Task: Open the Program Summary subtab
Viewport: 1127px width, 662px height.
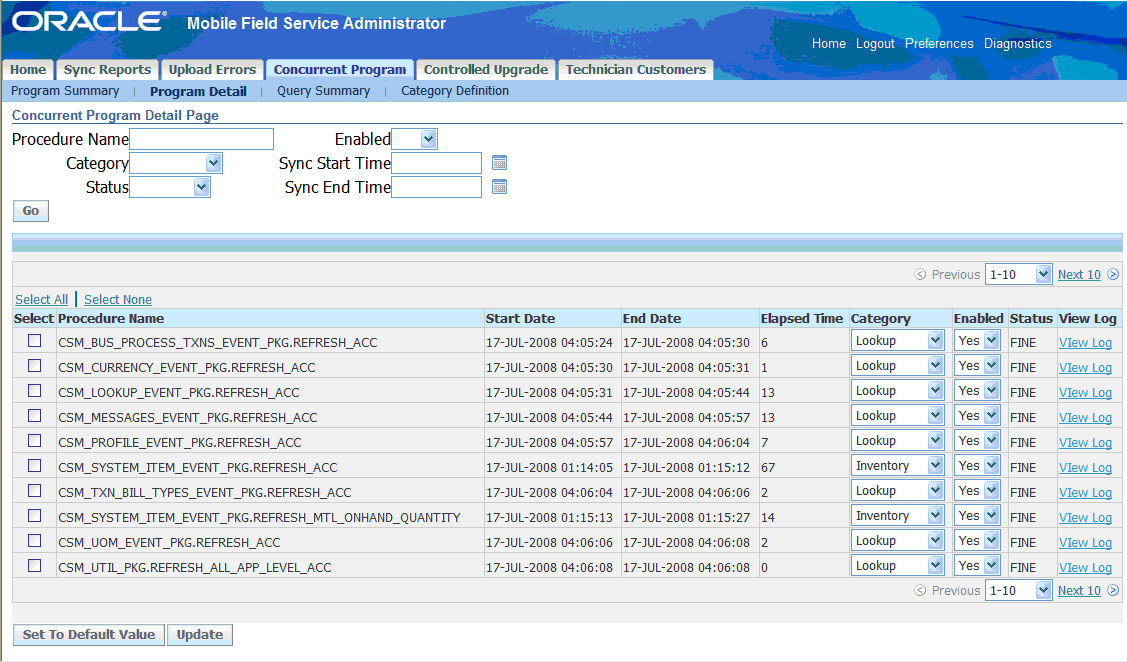Action: (x=65, y=91)
